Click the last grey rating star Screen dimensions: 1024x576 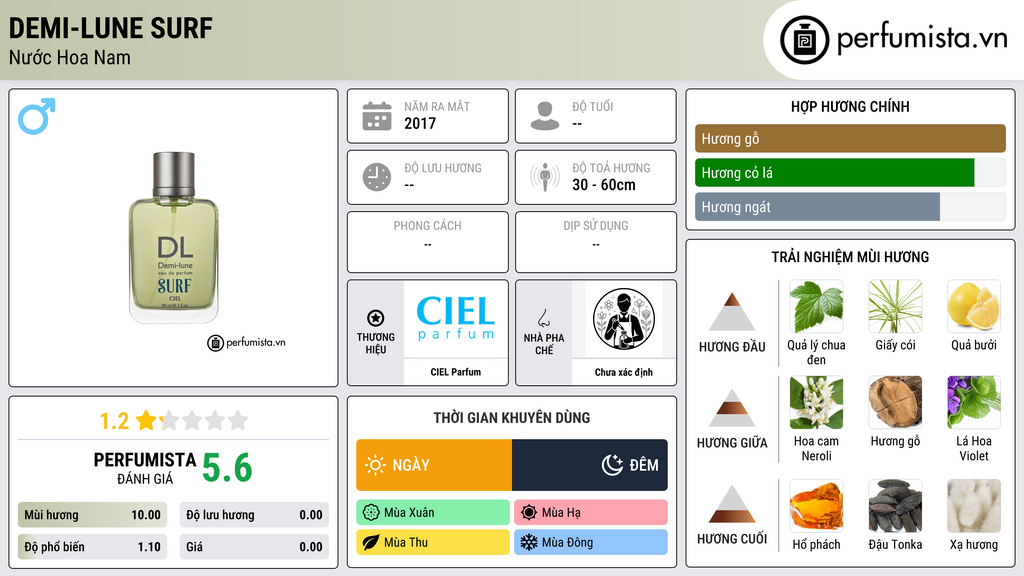pos(238,420)
